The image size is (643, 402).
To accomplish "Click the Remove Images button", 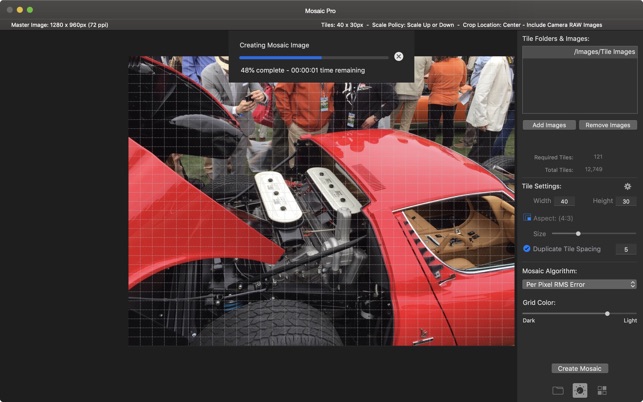I will (608, 125).
